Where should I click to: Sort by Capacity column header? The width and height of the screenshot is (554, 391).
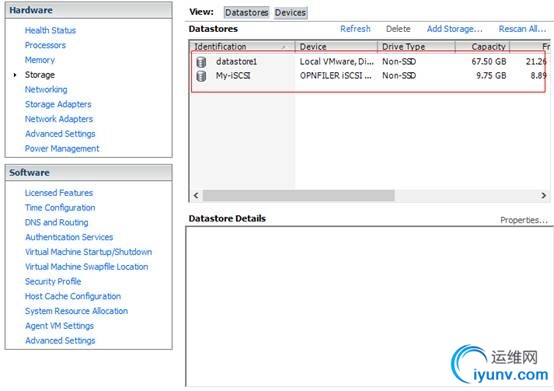click(x=483, y=47)
